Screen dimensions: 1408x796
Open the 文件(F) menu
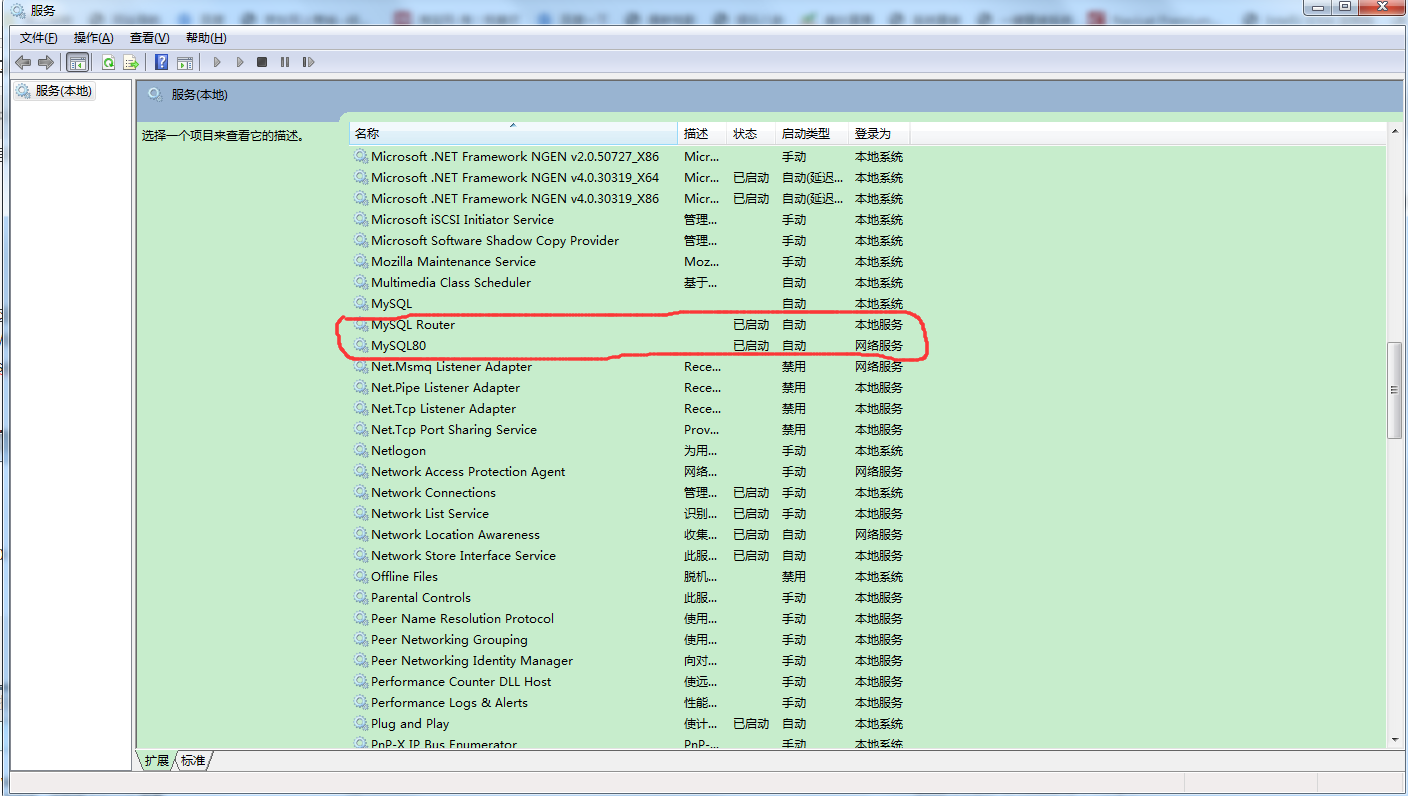39,38
